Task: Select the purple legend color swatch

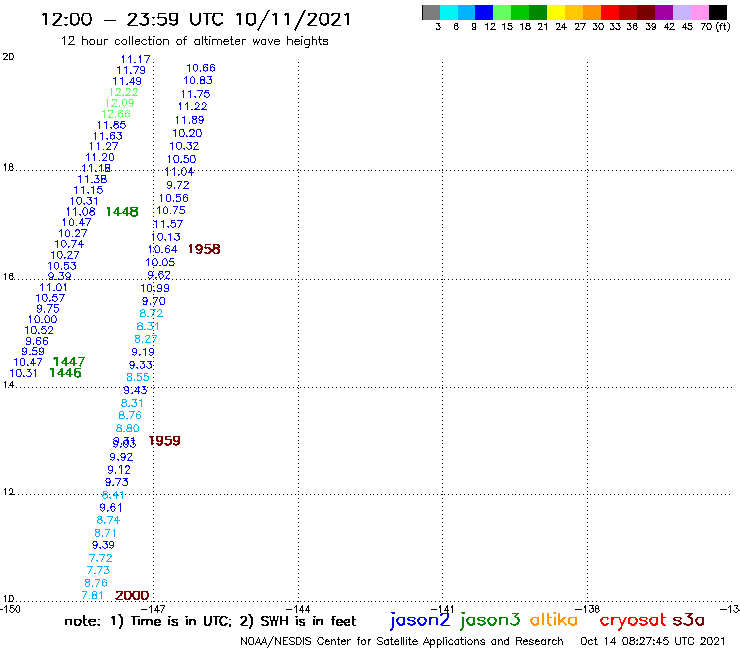Action: 664,12
